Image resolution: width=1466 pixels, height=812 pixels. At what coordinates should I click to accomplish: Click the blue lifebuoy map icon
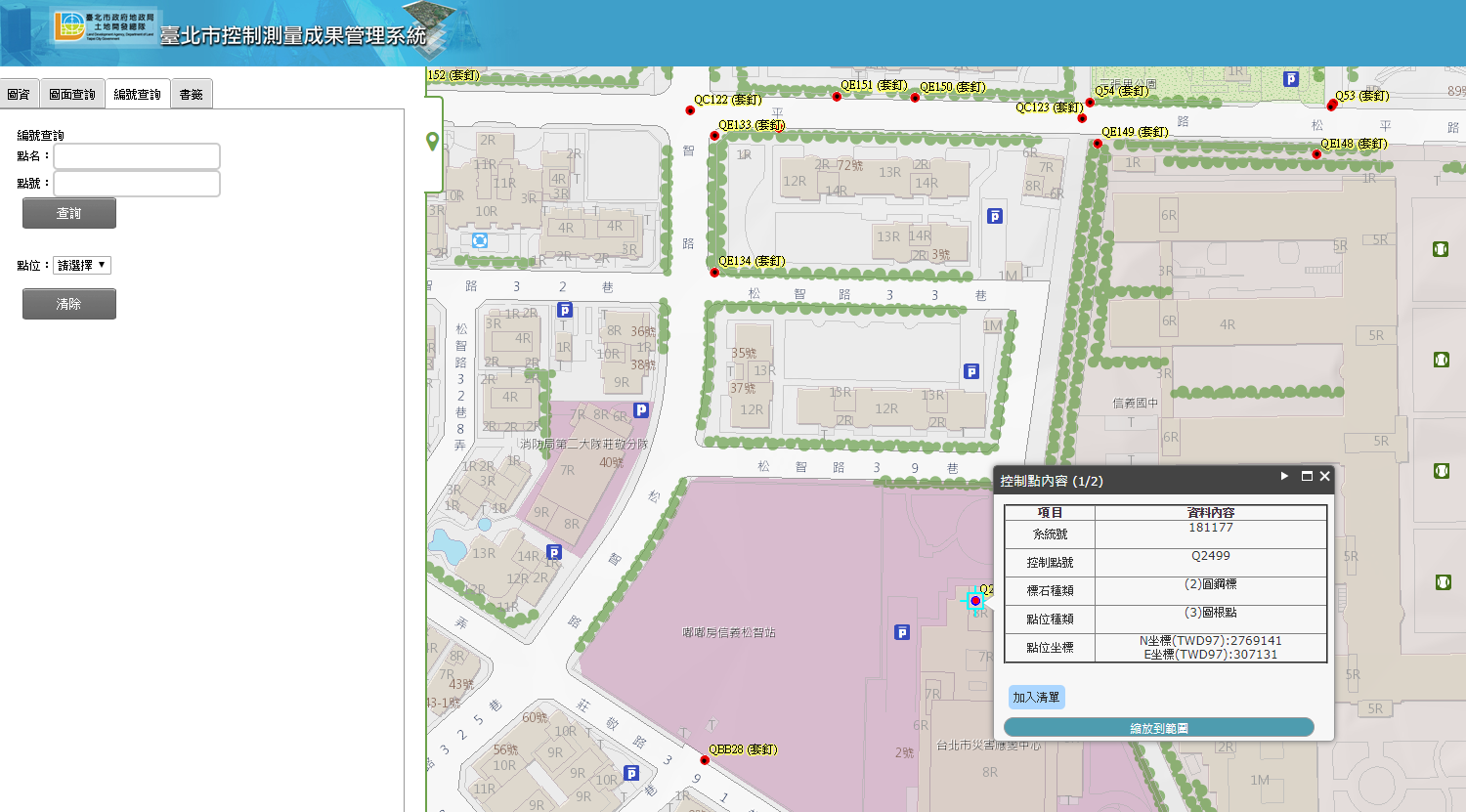click(480, 240)
